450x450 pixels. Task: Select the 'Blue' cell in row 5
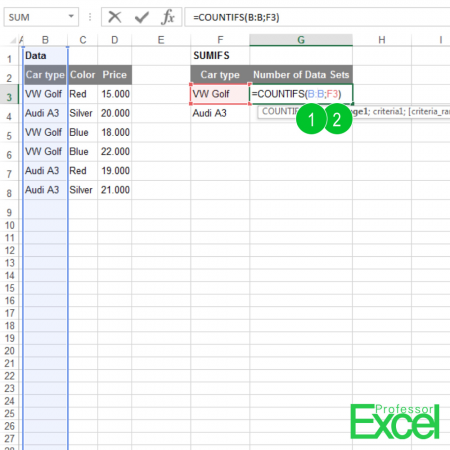(83, 132)
